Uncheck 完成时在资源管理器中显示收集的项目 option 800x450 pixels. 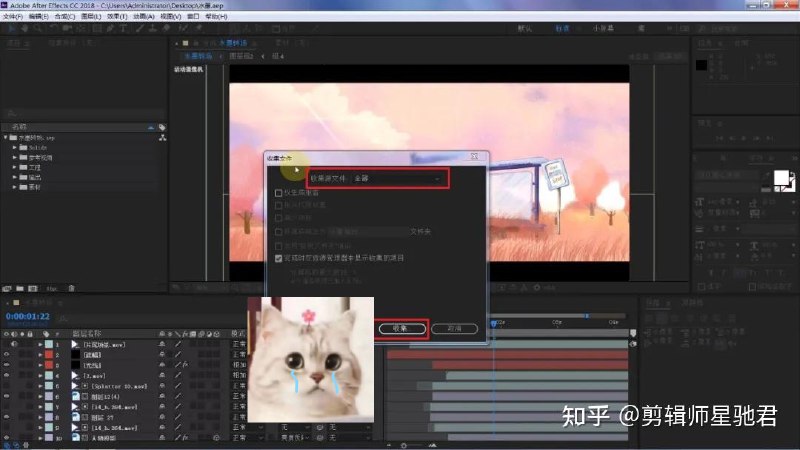279,258
